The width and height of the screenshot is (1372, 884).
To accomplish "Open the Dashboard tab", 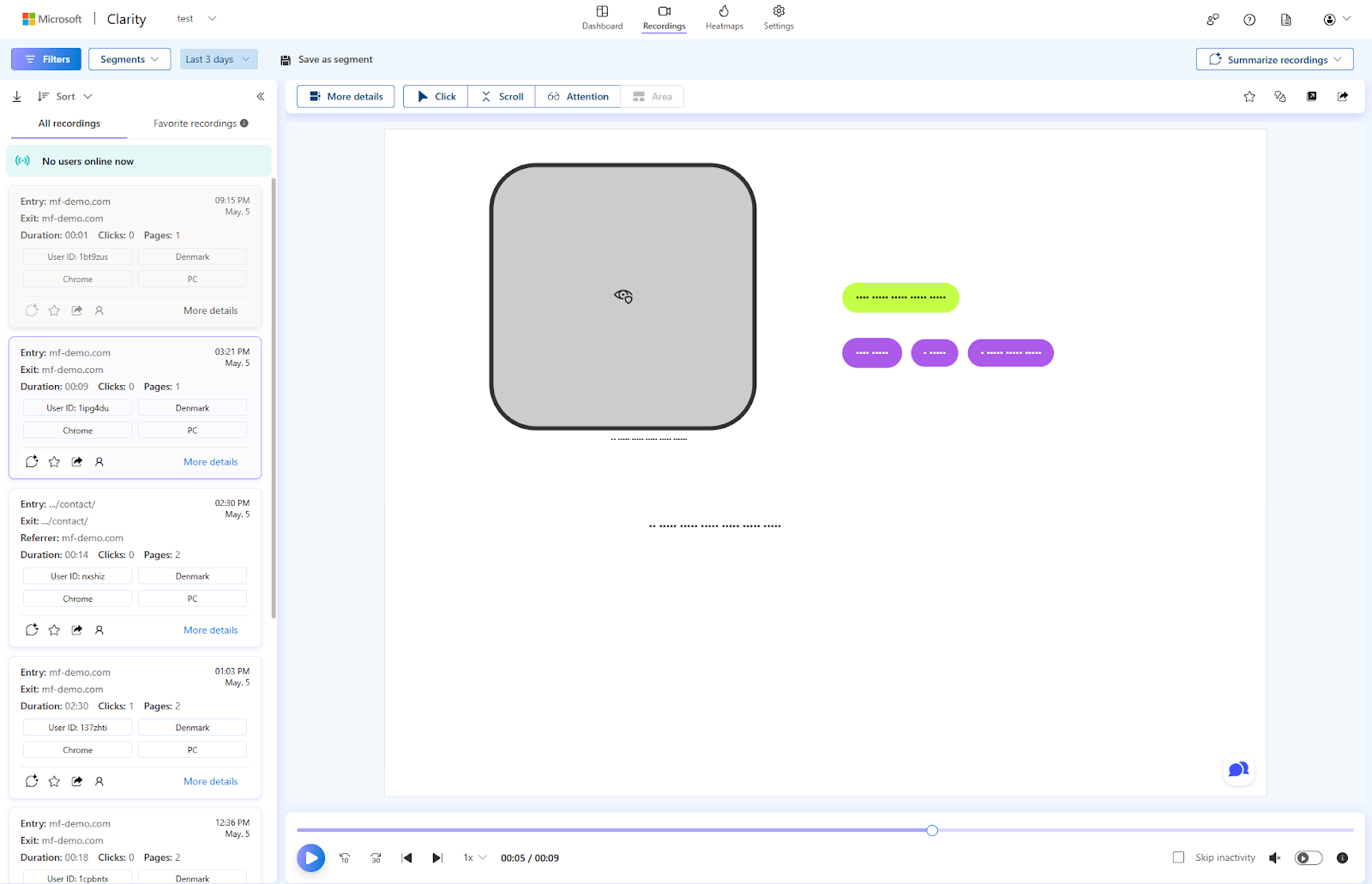I will pyautogui.click(x=602, y=18).
